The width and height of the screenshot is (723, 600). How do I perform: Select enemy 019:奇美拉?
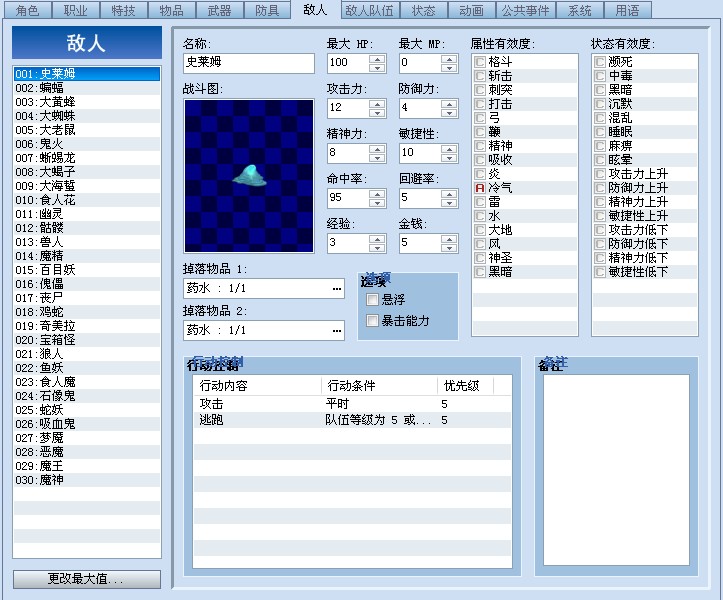87,326
